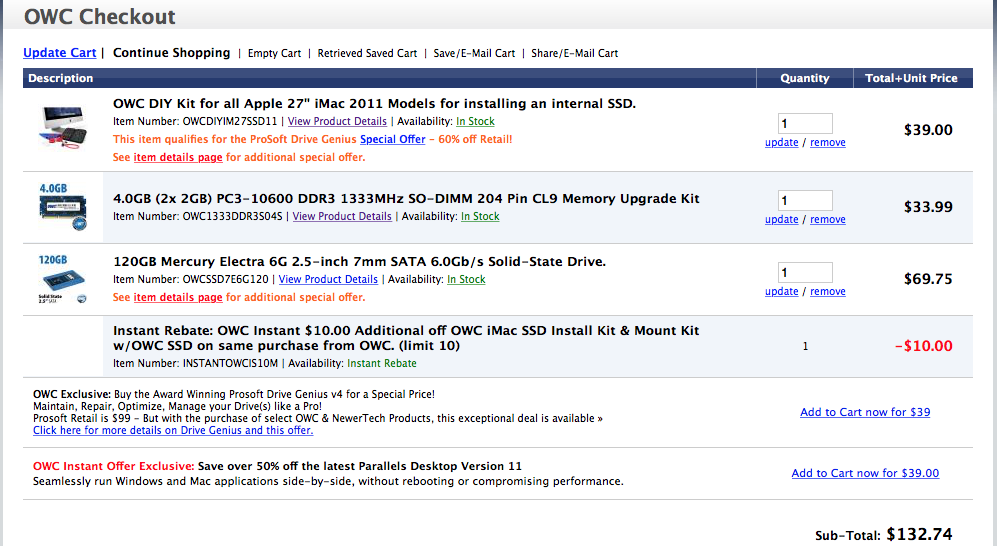997x546 pixels.
Task: Select Continue Shopping link
Action: click(172, 53)
